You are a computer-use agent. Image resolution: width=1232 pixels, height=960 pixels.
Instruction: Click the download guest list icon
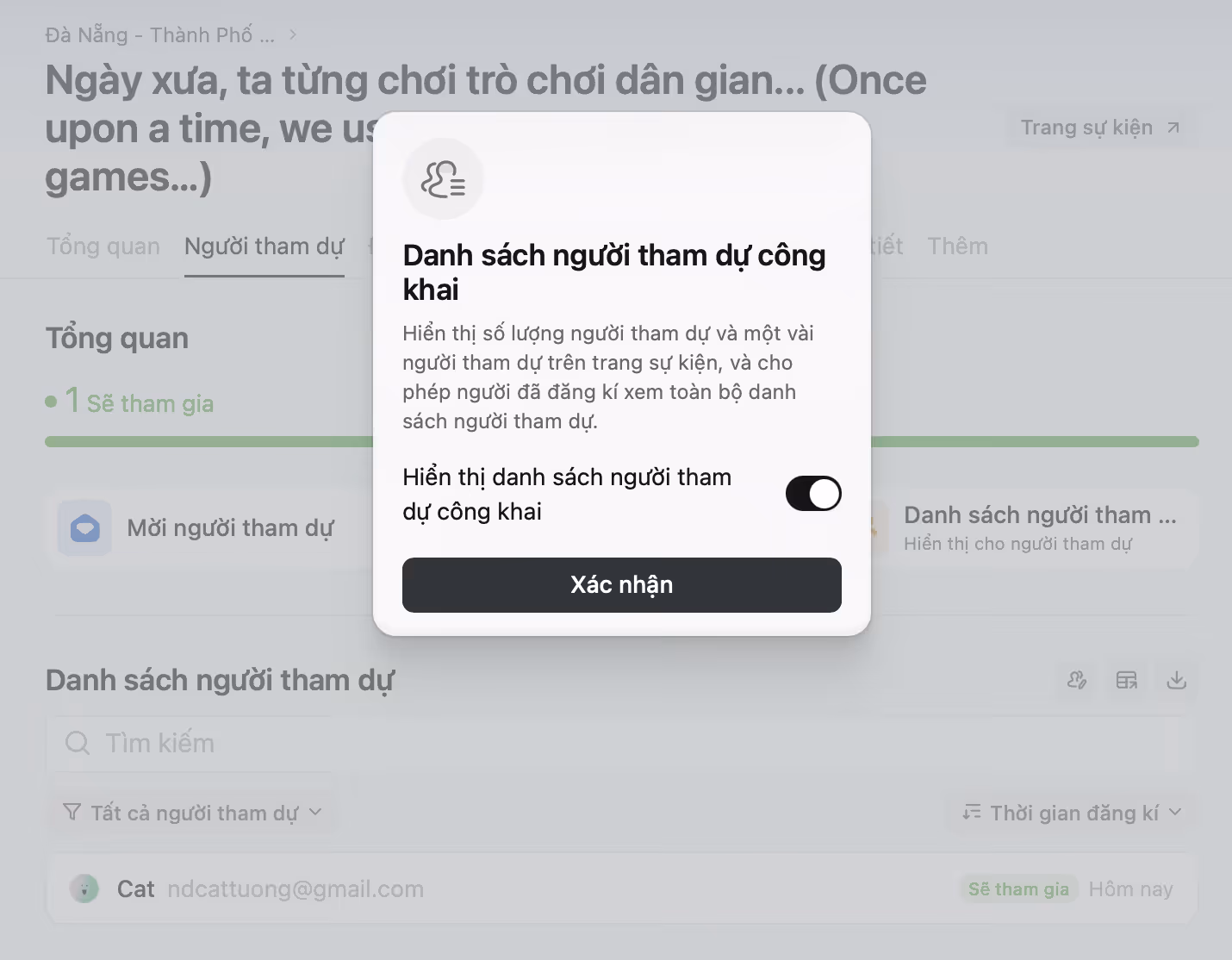click(1177, 680)
